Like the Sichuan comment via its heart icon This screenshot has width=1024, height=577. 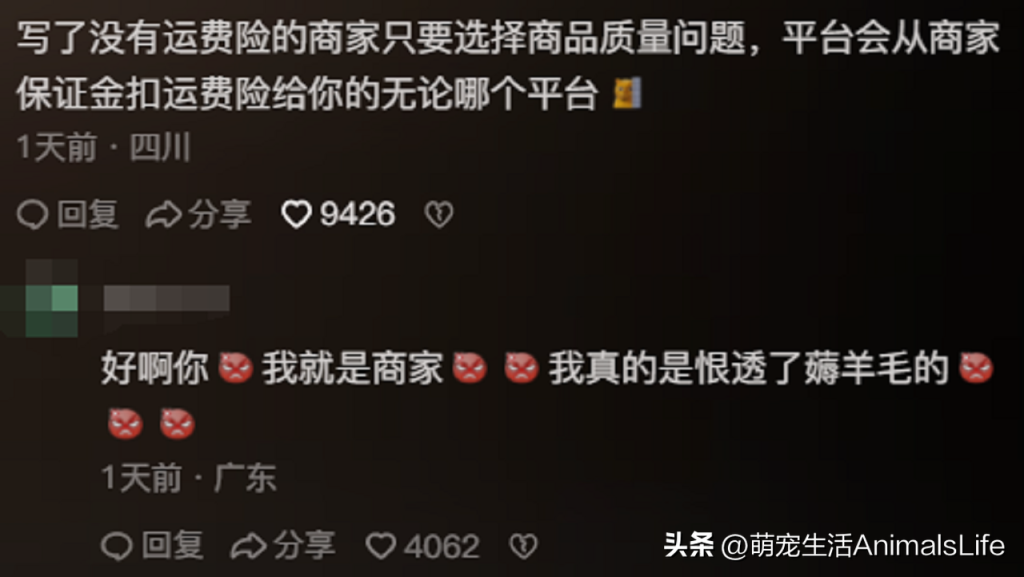click(x=296, y=214)
